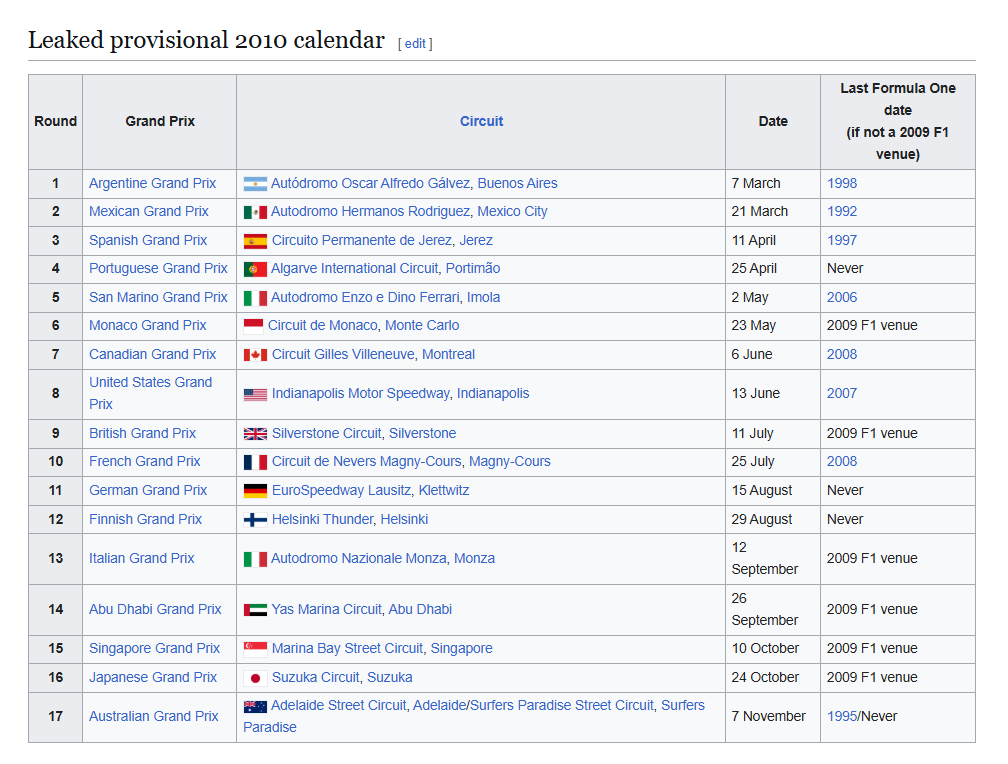Click the Spain flag icon
Screen dimensions: 1008x764
[255, 242]
